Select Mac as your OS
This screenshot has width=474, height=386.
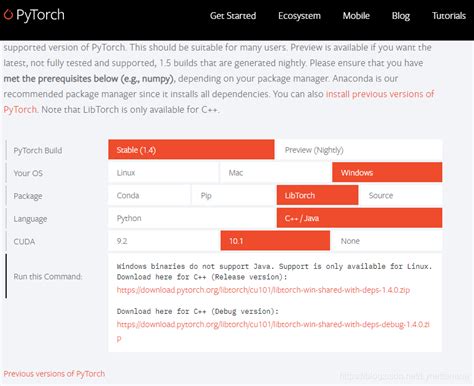point(275,172)
